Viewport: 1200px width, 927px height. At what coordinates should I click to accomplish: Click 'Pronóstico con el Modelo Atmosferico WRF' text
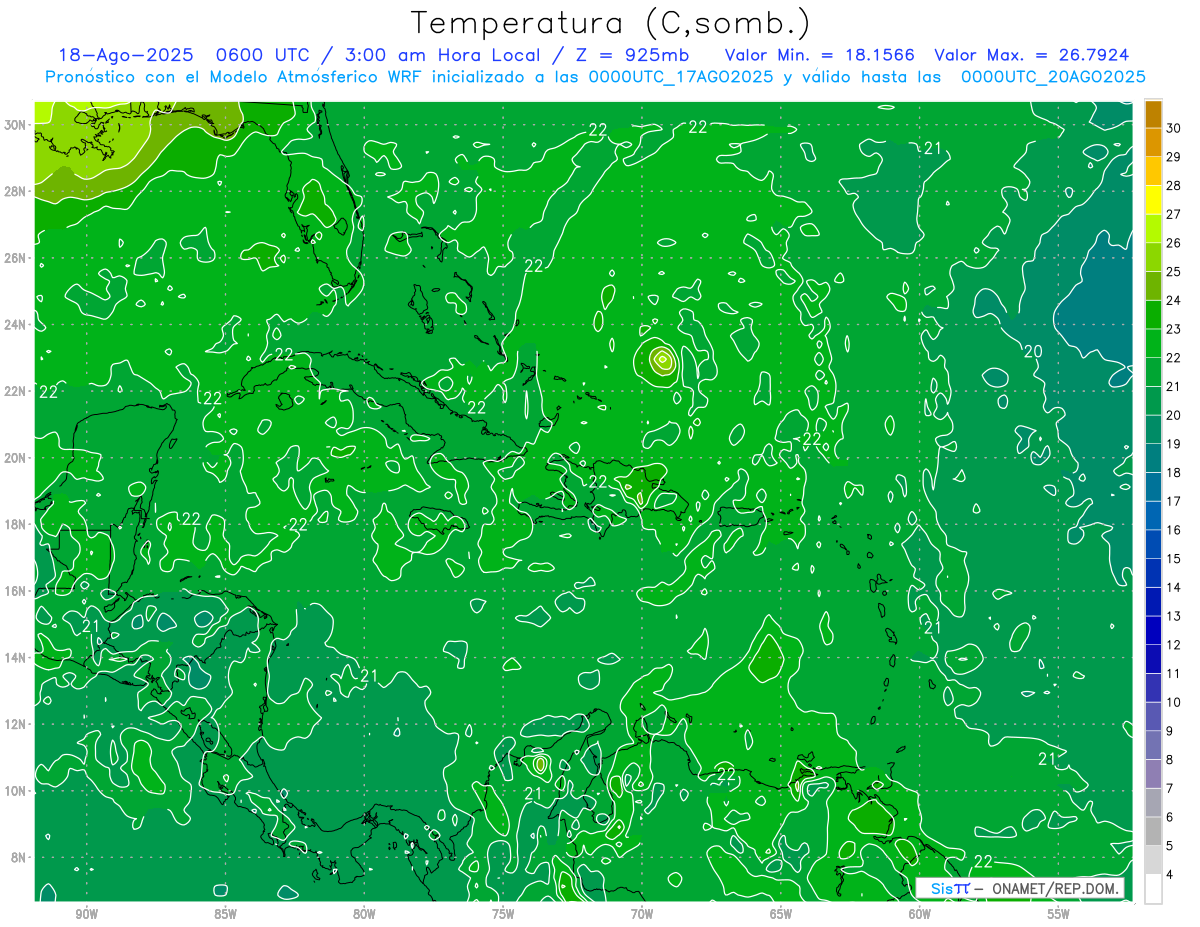coord(234,76)
